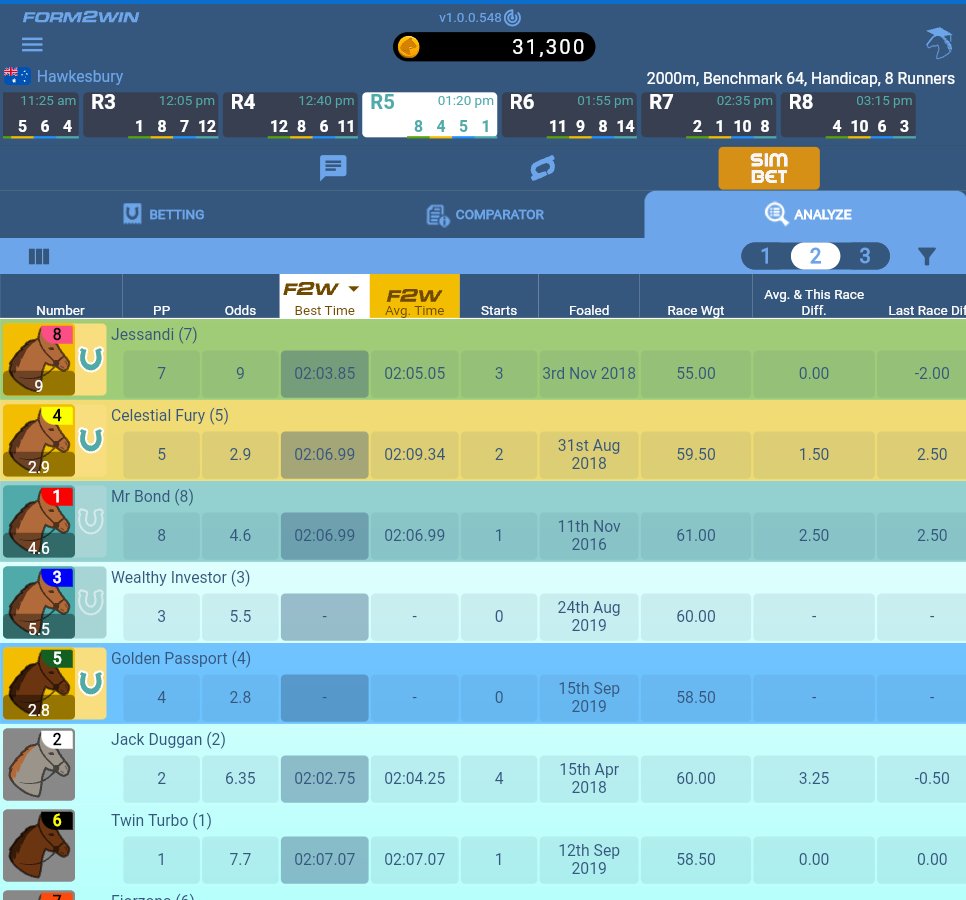Select Twin Turbo horse number 6 icon

[x=39, y=846]
